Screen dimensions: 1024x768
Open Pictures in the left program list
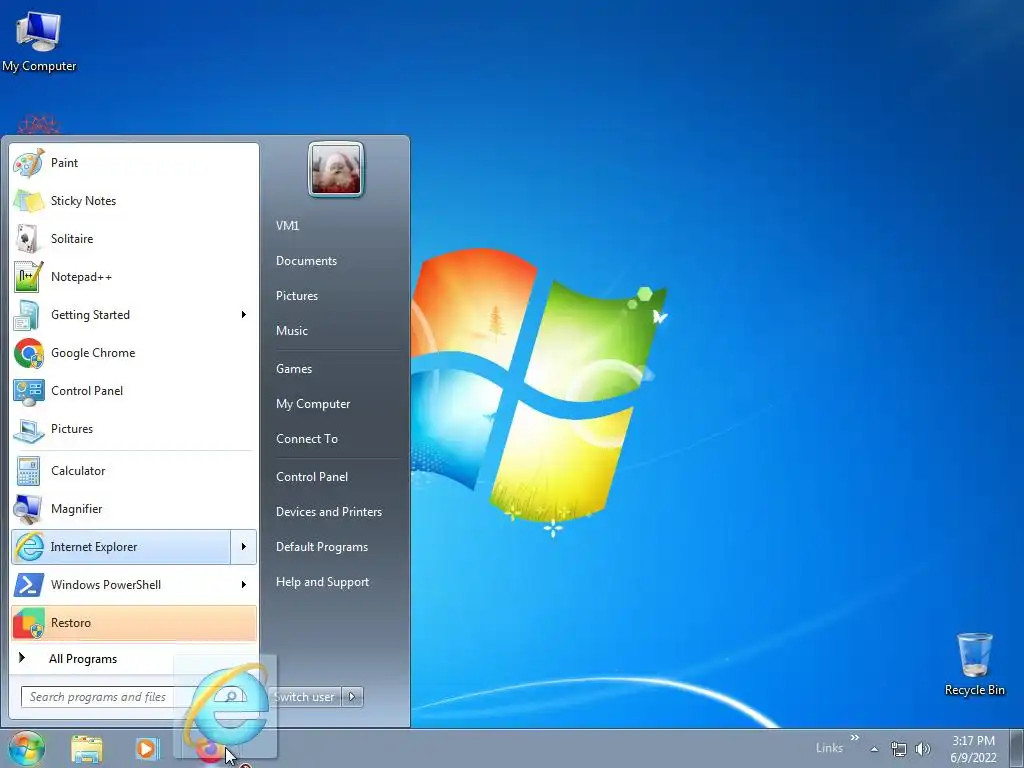coord(134,428)
